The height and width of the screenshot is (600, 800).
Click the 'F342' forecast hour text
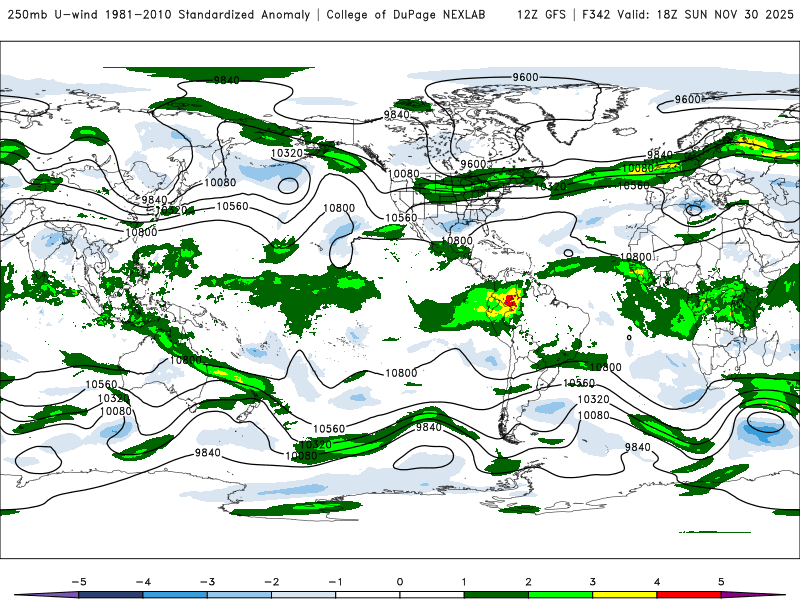coord(596,15)
